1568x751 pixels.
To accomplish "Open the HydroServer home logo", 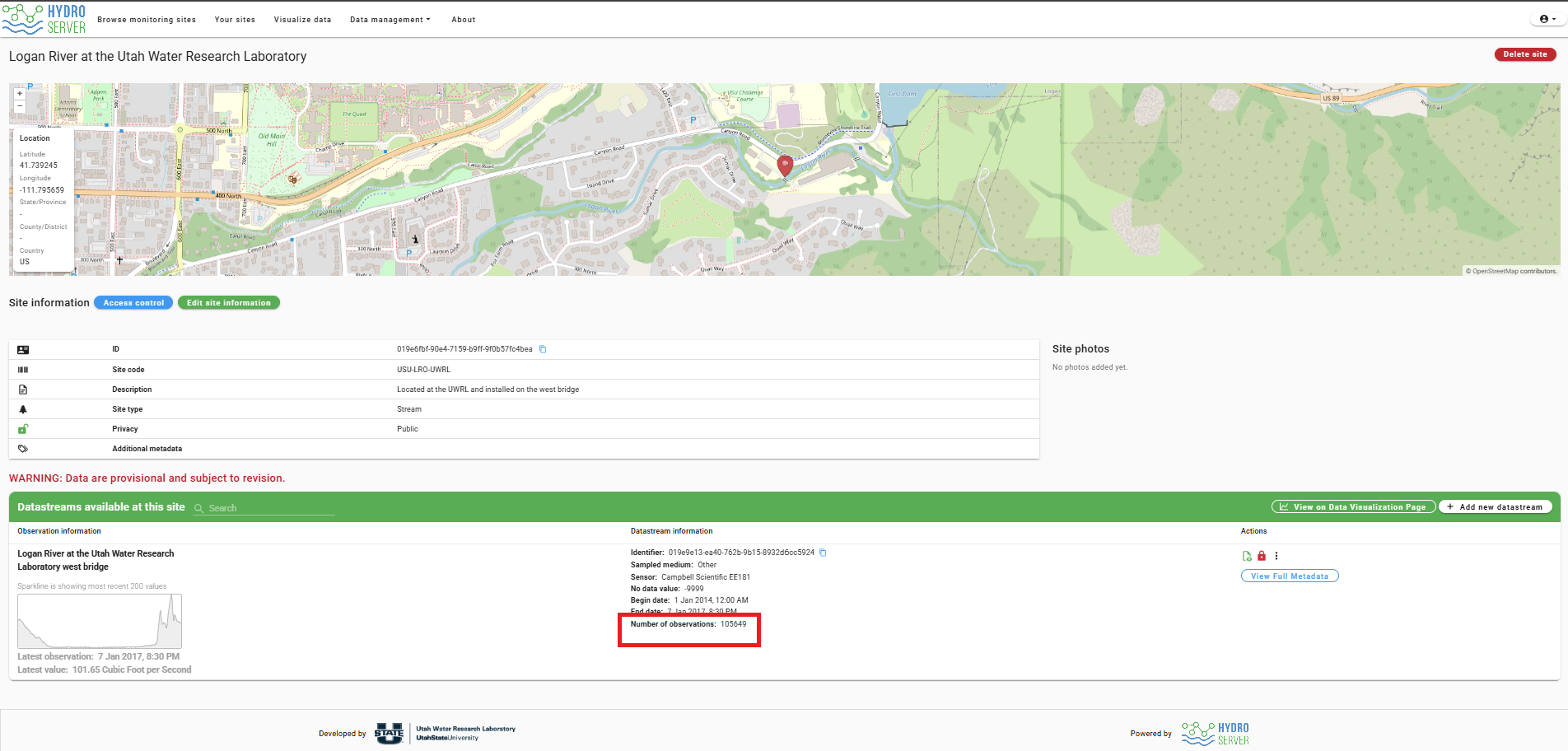I will click(x=44, y=19).
